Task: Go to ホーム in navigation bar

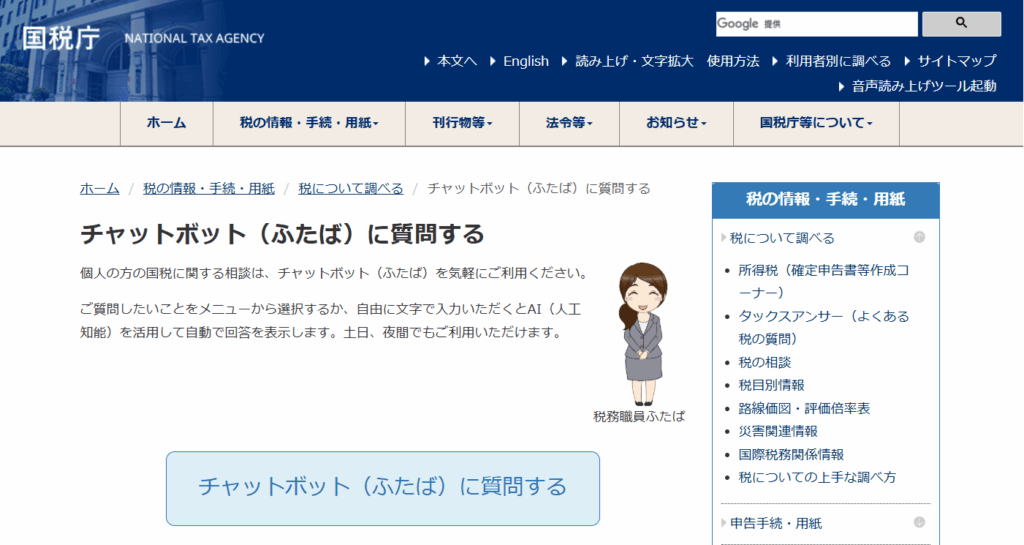Action: tap(166, 123)
